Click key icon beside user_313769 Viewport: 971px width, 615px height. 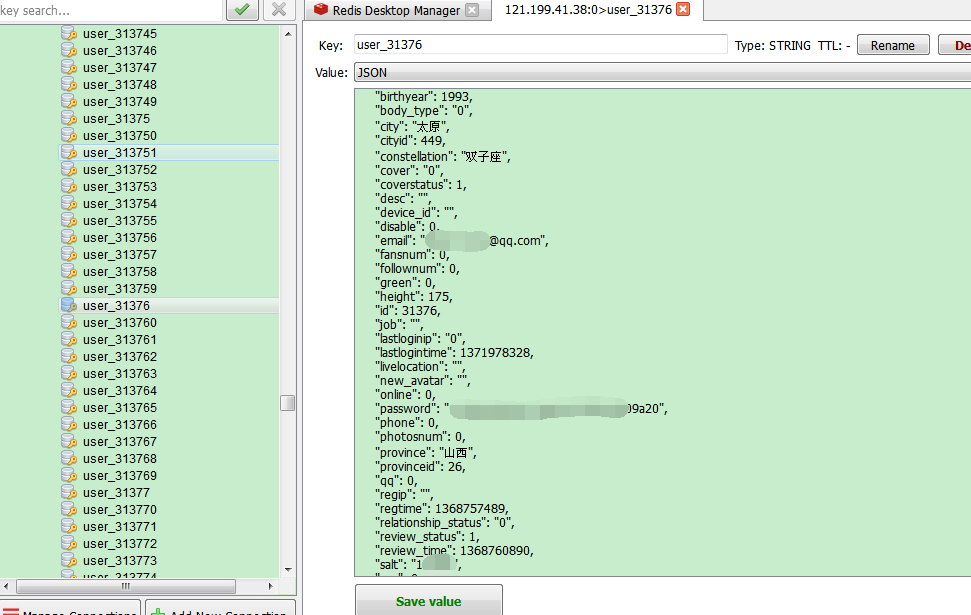[69, 476]
